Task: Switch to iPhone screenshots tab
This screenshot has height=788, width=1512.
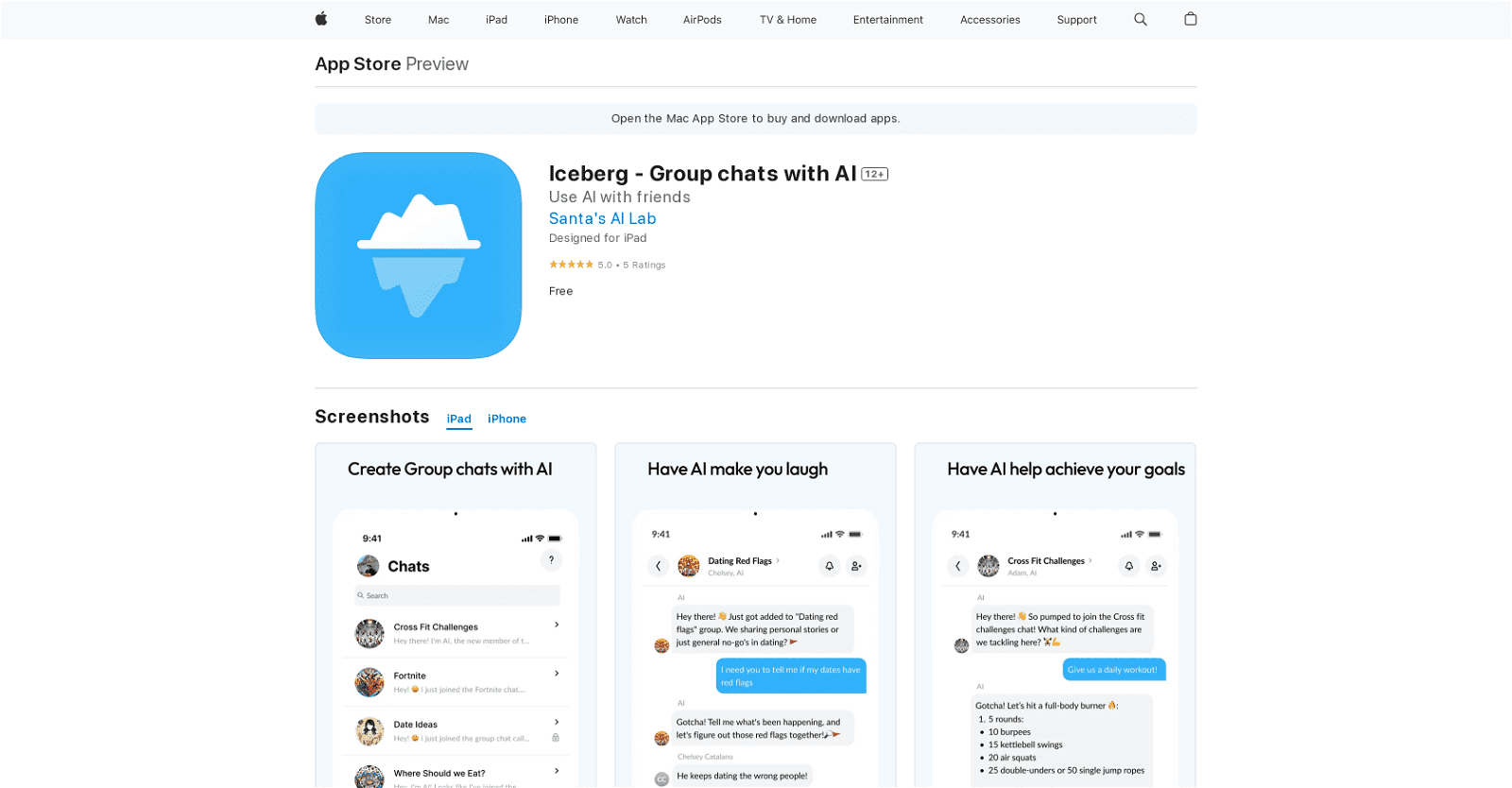Action: click(x=507, y=419)
